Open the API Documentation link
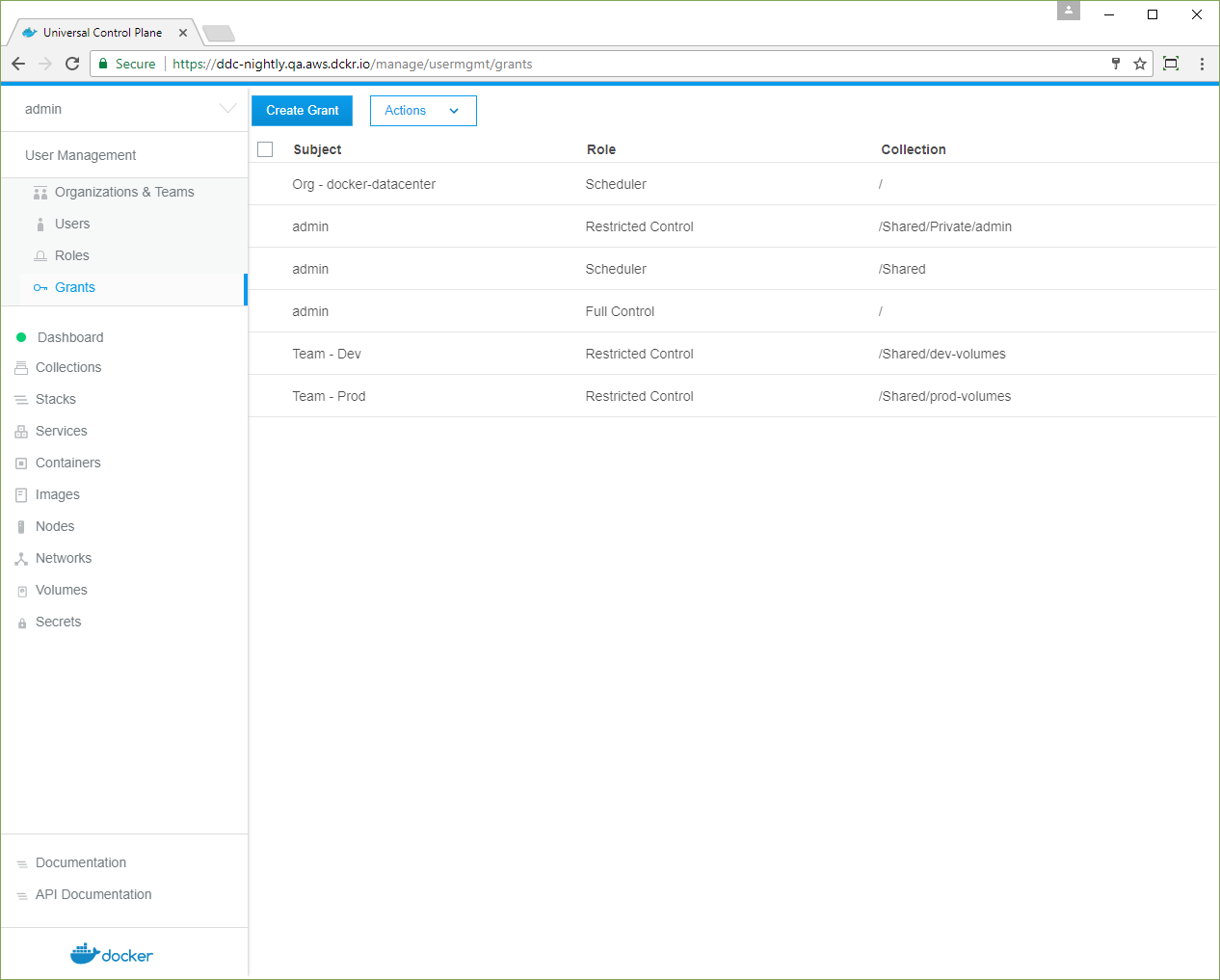The width and height of the screenshot is (1220, 980). (x=93, y=894)
